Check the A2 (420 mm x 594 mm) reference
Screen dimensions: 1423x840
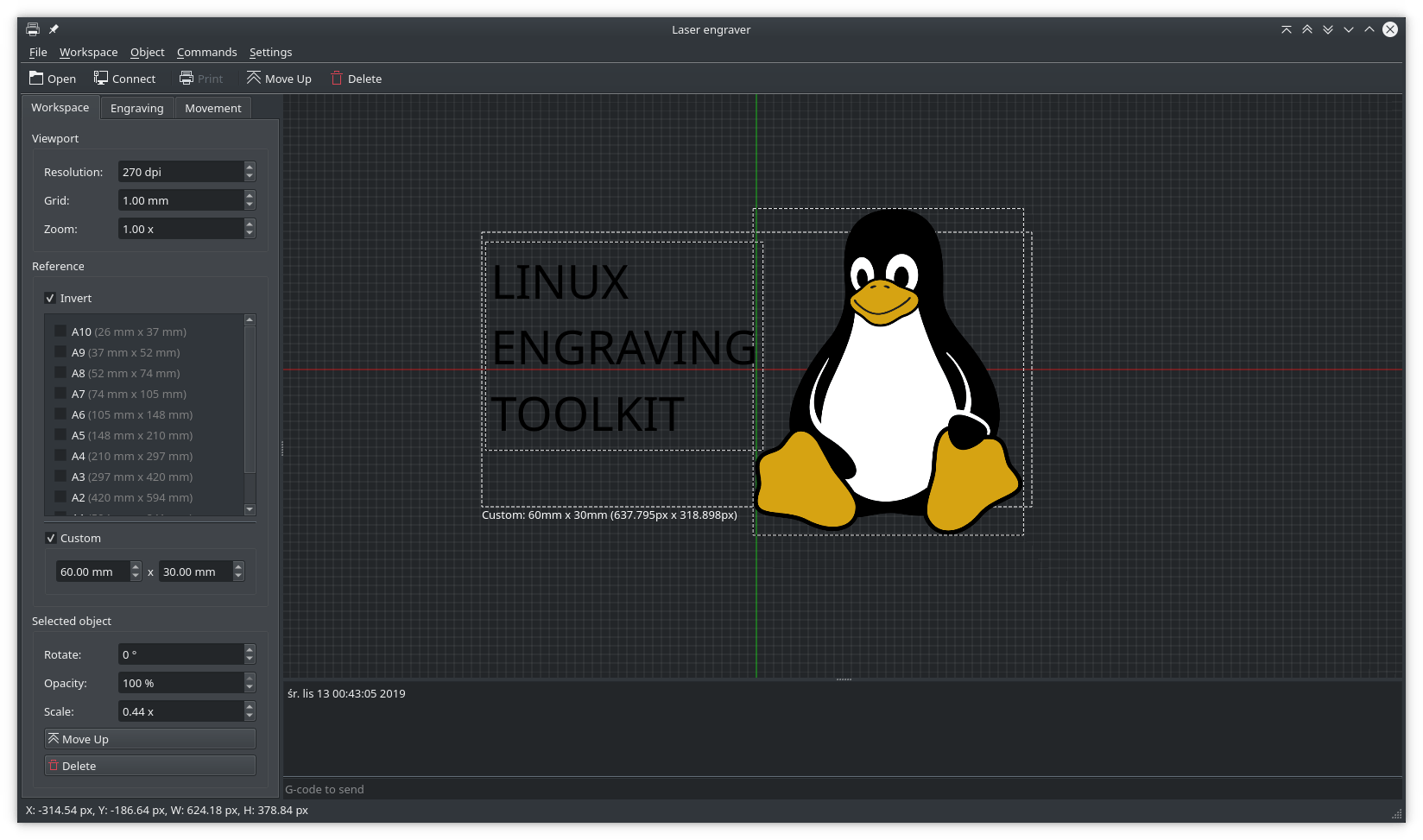tap(60, 497)
